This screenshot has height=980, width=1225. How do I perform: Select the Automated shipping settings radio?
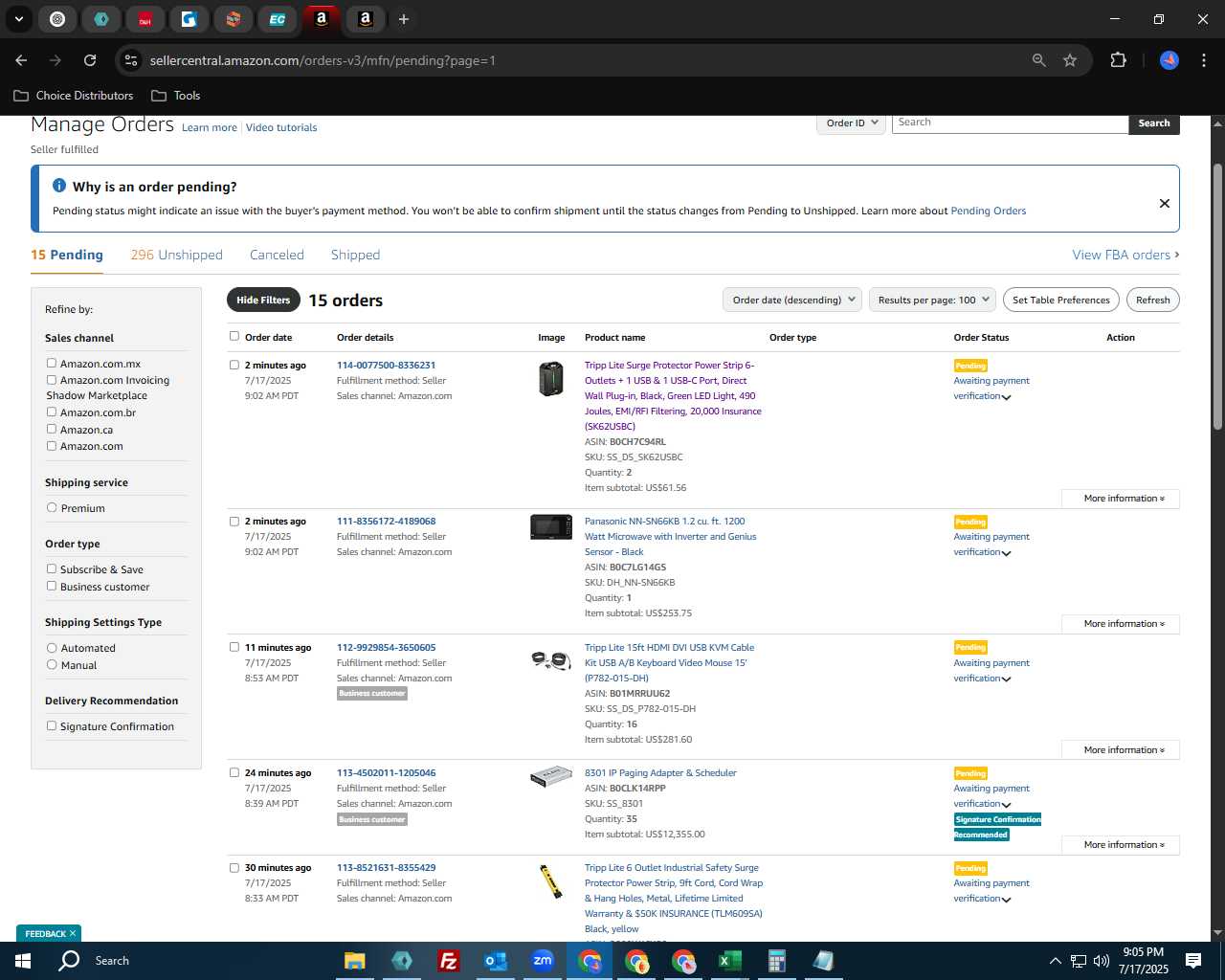click(52, 647)
